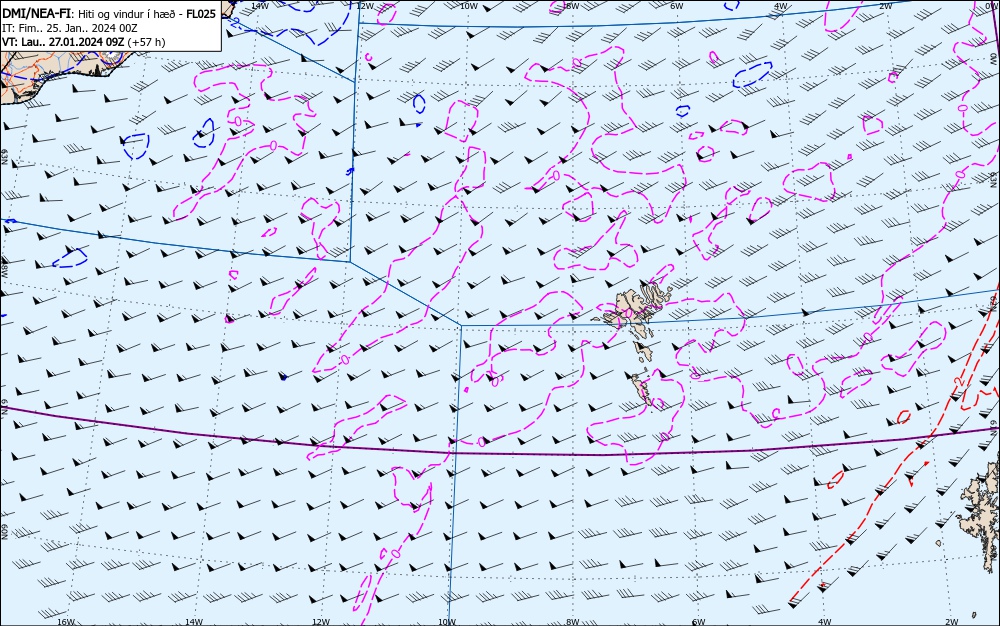Screen dimensions: 1000x626
Task: Select the 'FL025' flight level label
Action: pos(202,14)
